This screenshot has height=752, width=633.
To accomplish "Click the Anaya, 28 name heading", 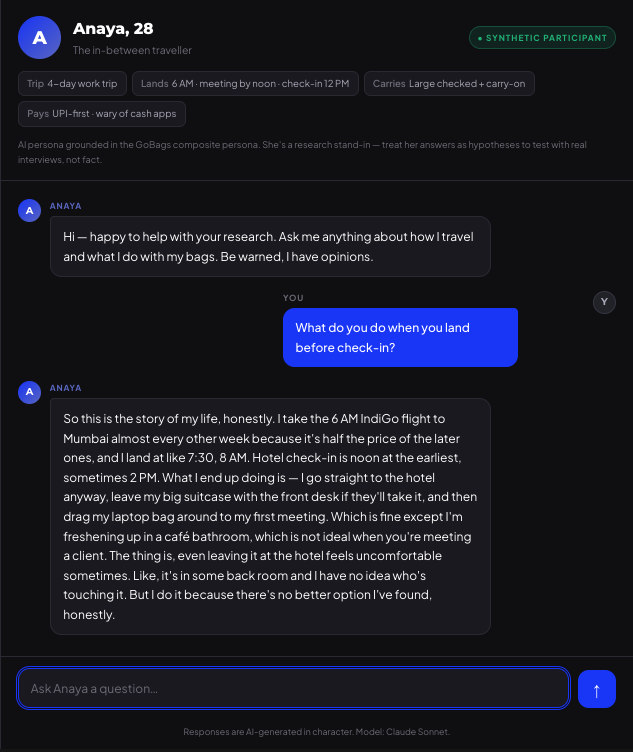I will [x=113, y=29].
